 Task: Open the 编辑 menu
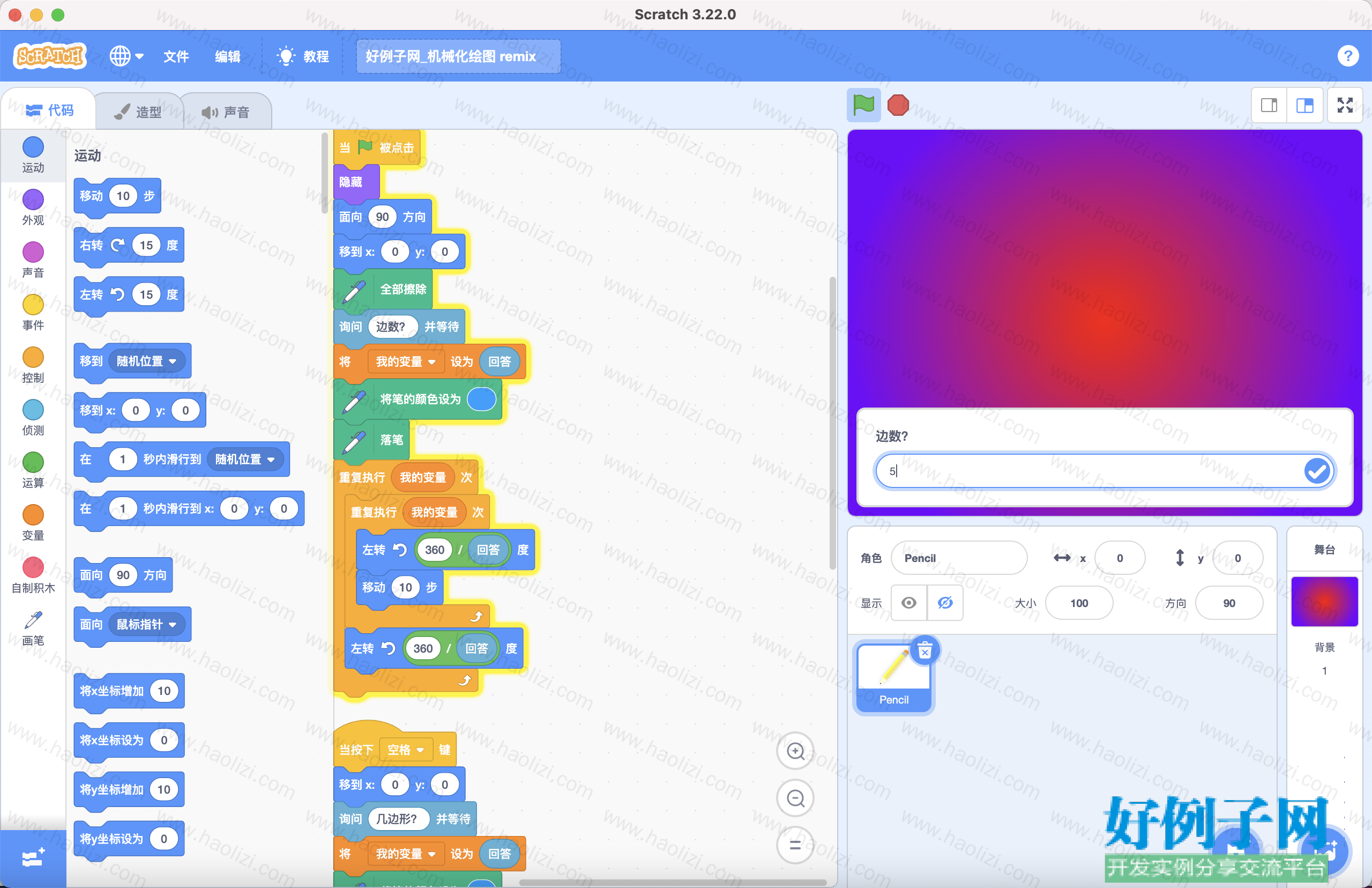[228, 56]
